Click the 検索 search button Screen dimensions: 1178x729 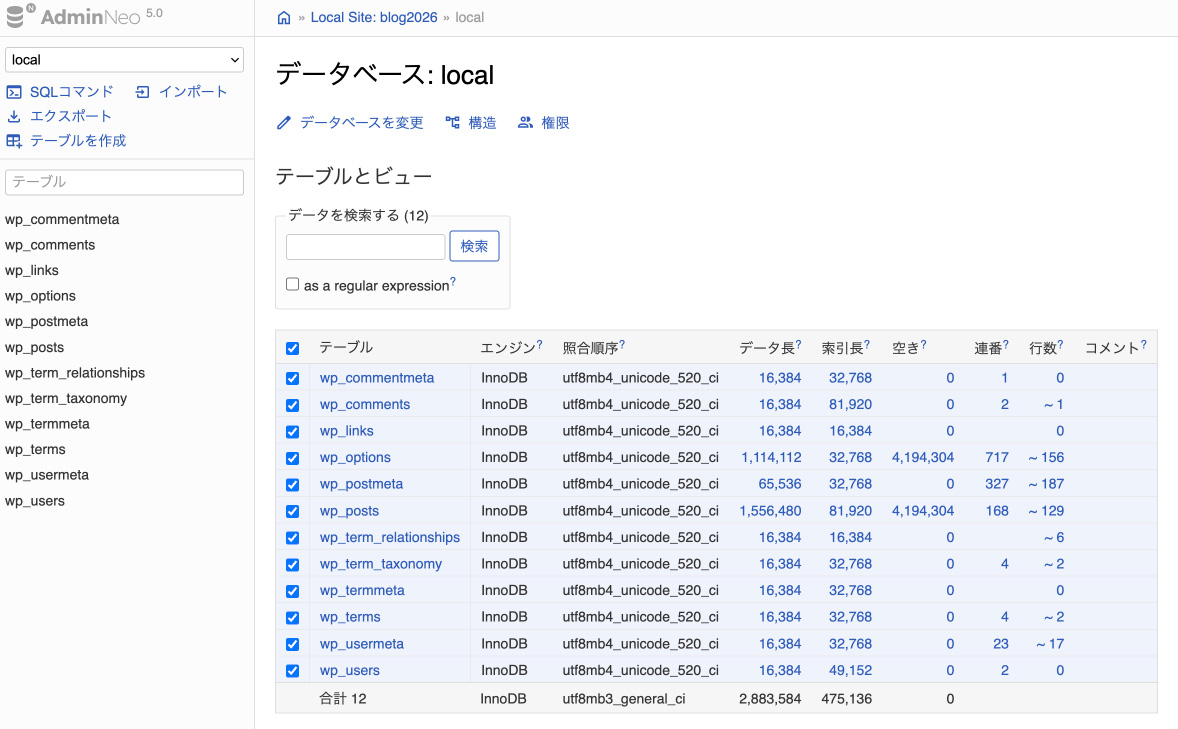474,246
